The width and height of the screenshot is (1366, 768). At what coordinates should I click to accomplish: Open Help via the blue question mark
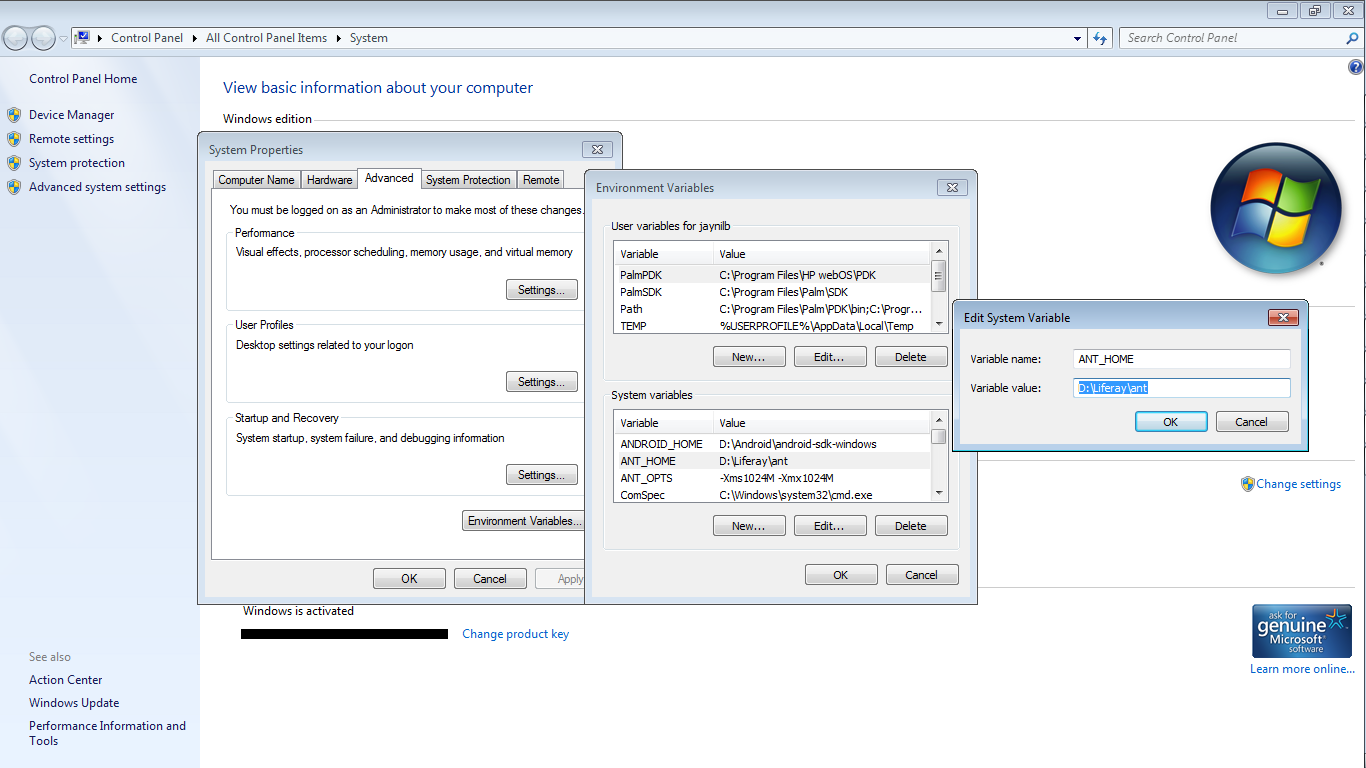click(1356, 68)
